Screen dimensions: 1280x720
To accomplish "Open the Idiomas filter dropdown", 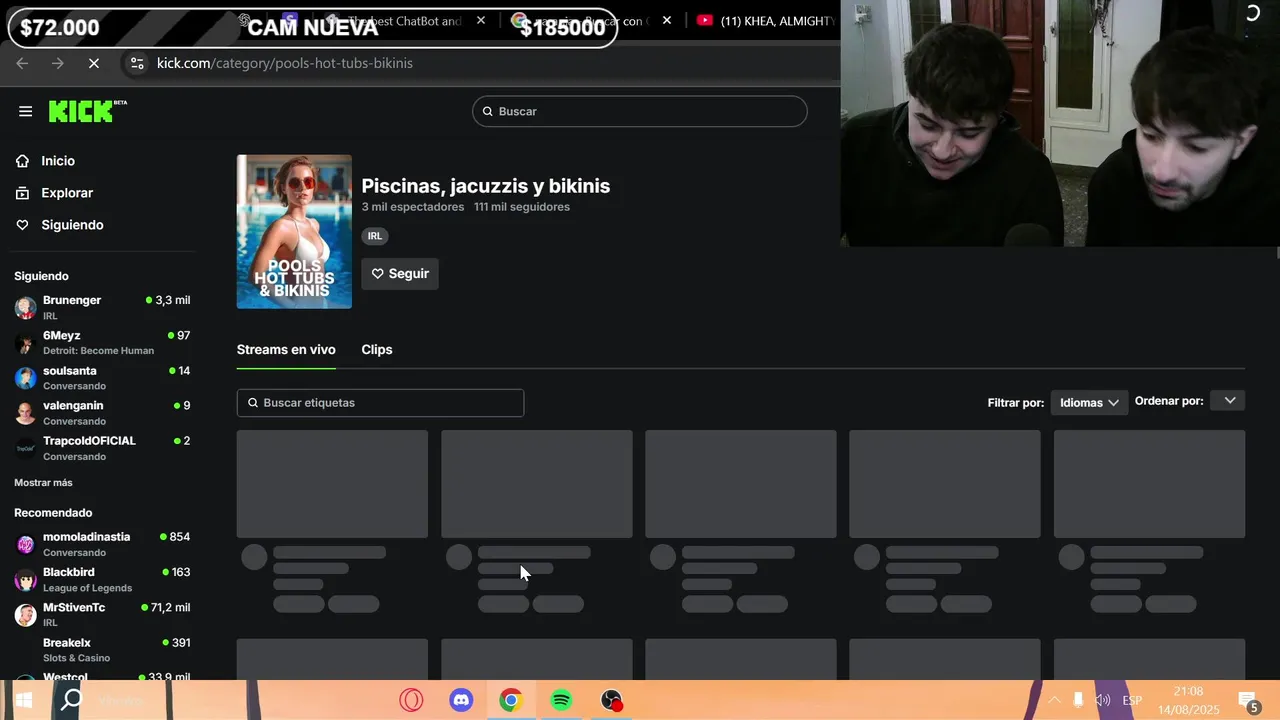I will tap(1089, 402).
